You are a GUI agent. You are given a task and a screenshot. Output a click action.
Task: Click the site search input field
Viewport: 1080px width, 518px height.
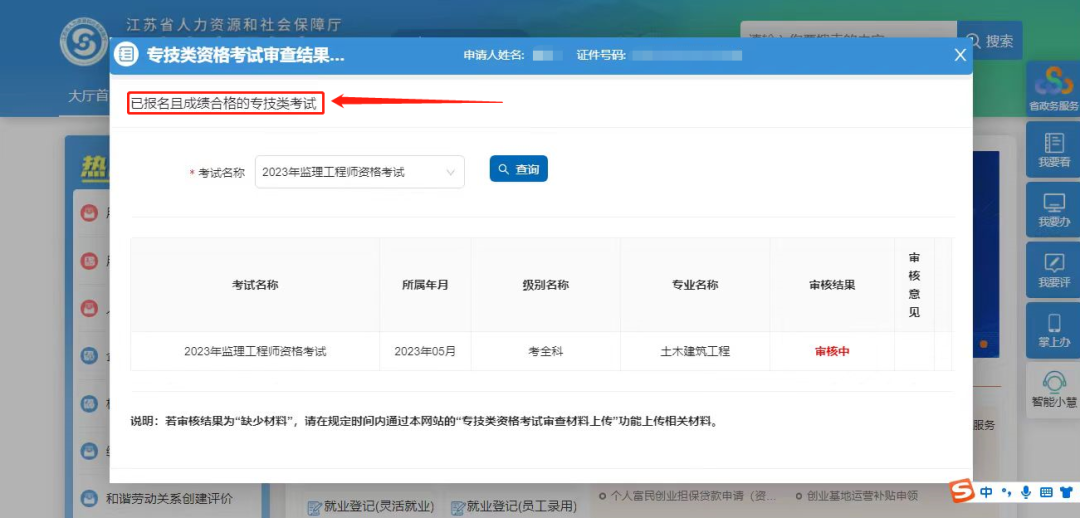pos(847,41)
